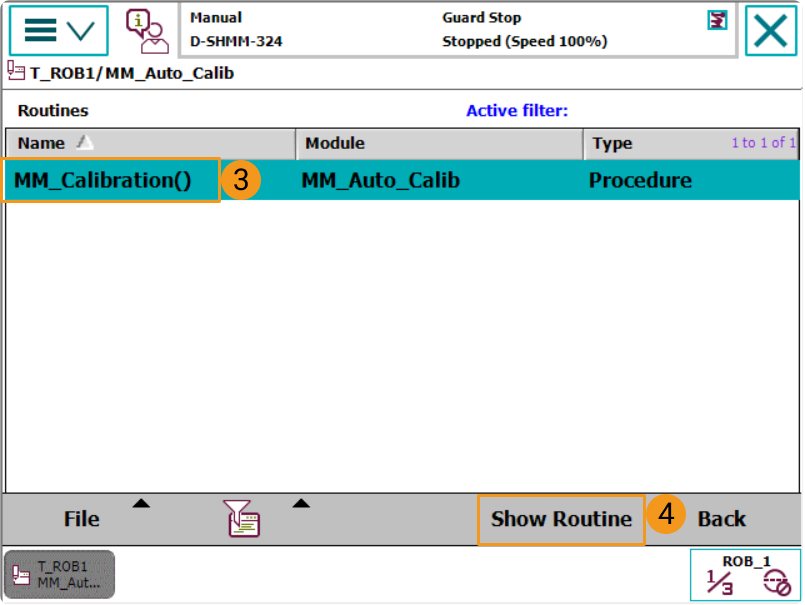Sort routines by Name column
805x605 pixels.
(150, 143)
